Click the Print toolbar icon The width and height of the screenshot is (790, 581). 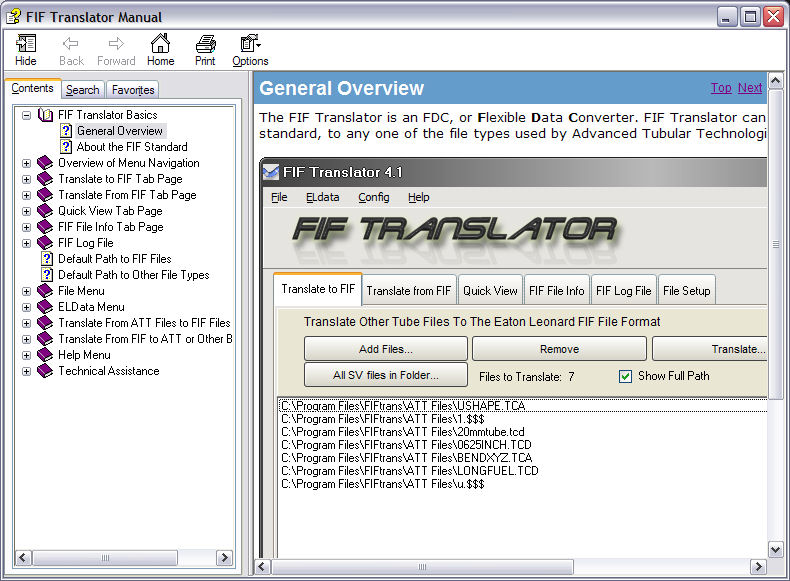(205, 44)
